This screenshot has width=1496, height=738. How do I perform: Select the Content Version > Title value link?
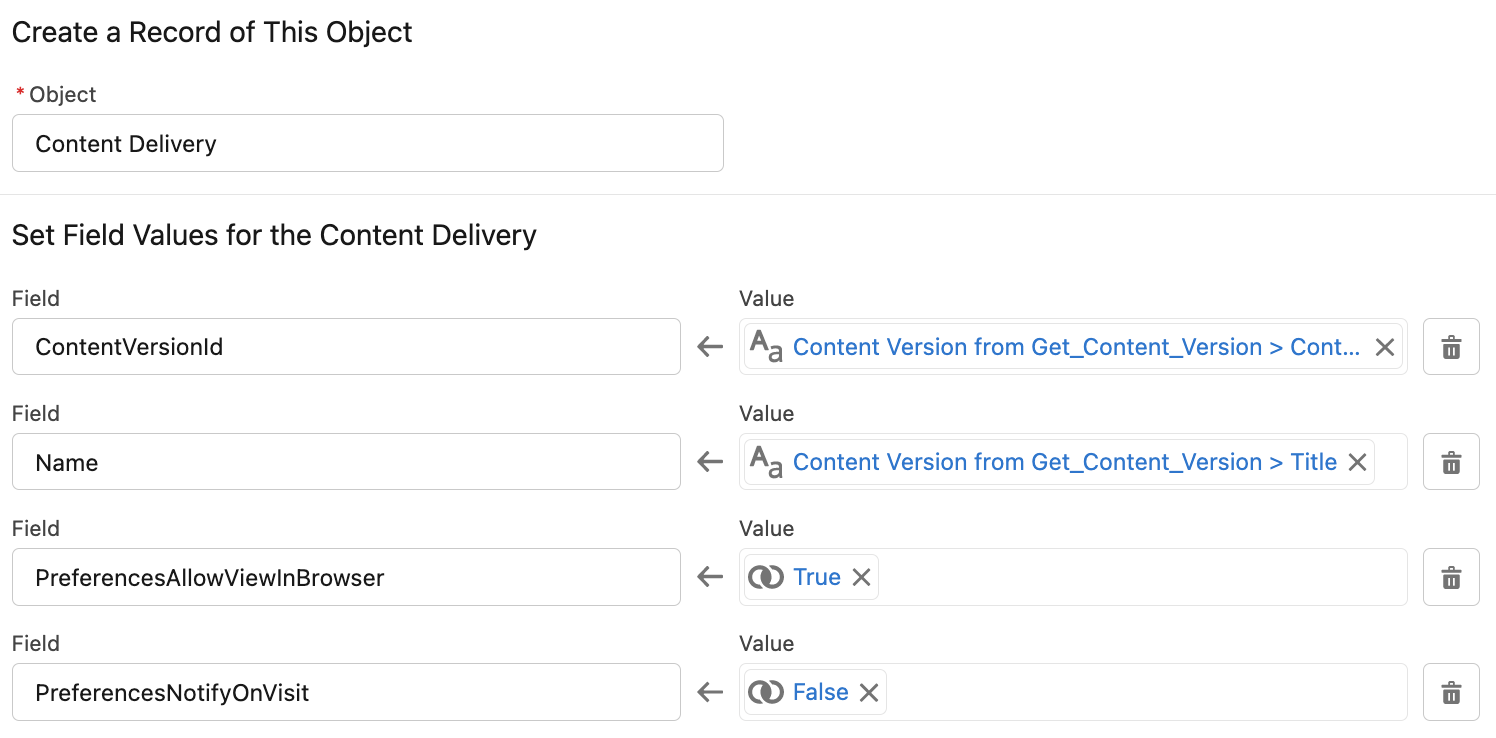(1065, 462)
